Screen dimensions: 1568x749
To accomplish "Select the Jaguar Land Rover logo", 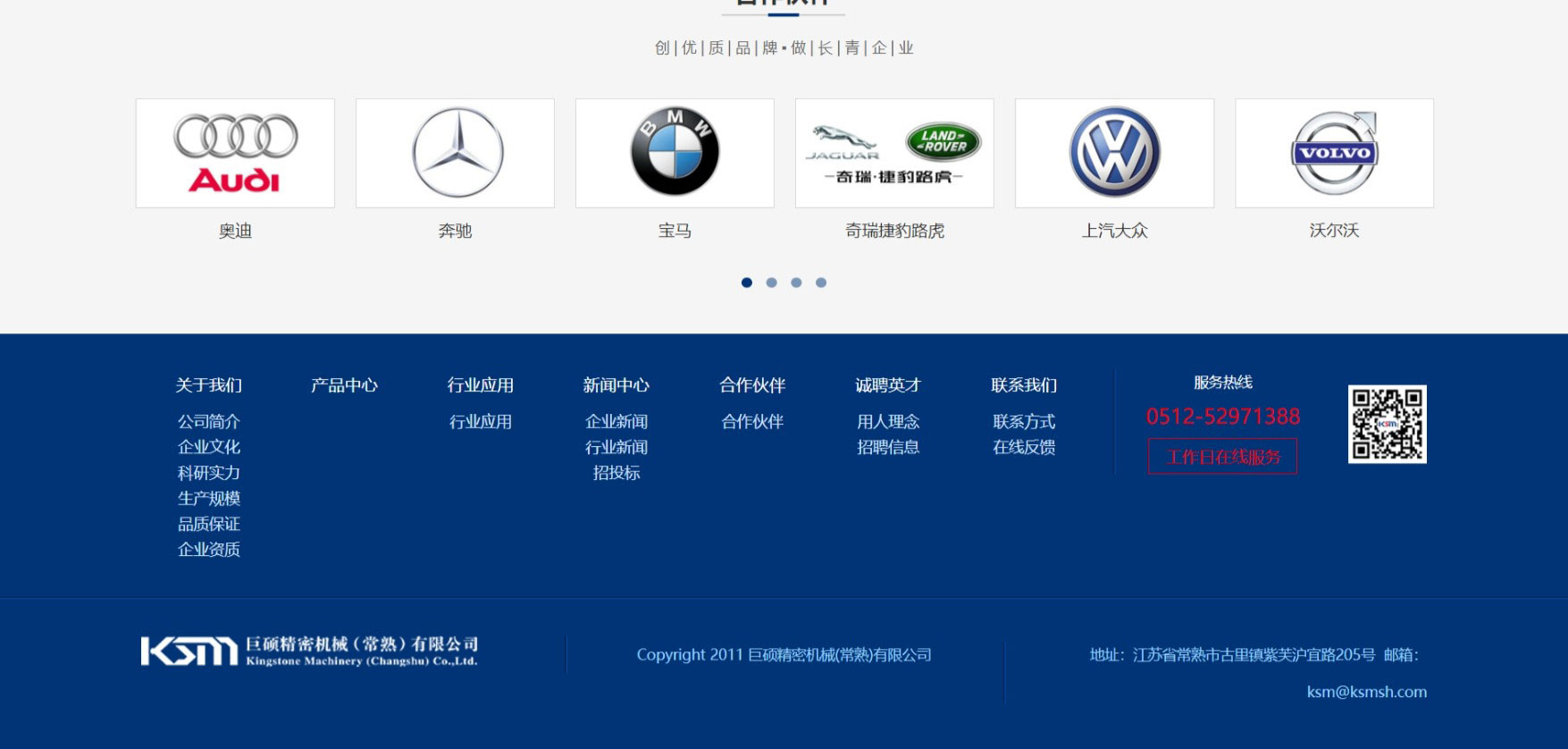I will [x=894, y=153].
